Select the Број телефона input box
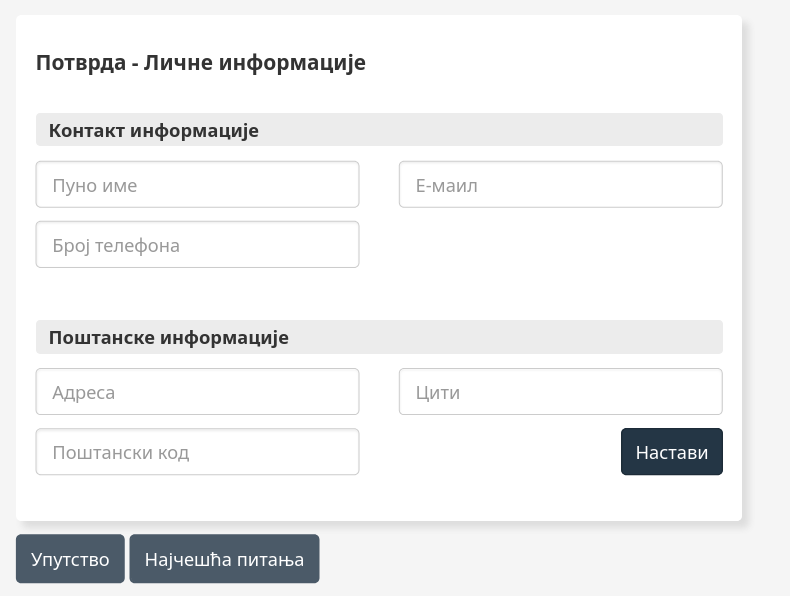The width and height of the screenshot is (790, 596). (x=198, y=244)
